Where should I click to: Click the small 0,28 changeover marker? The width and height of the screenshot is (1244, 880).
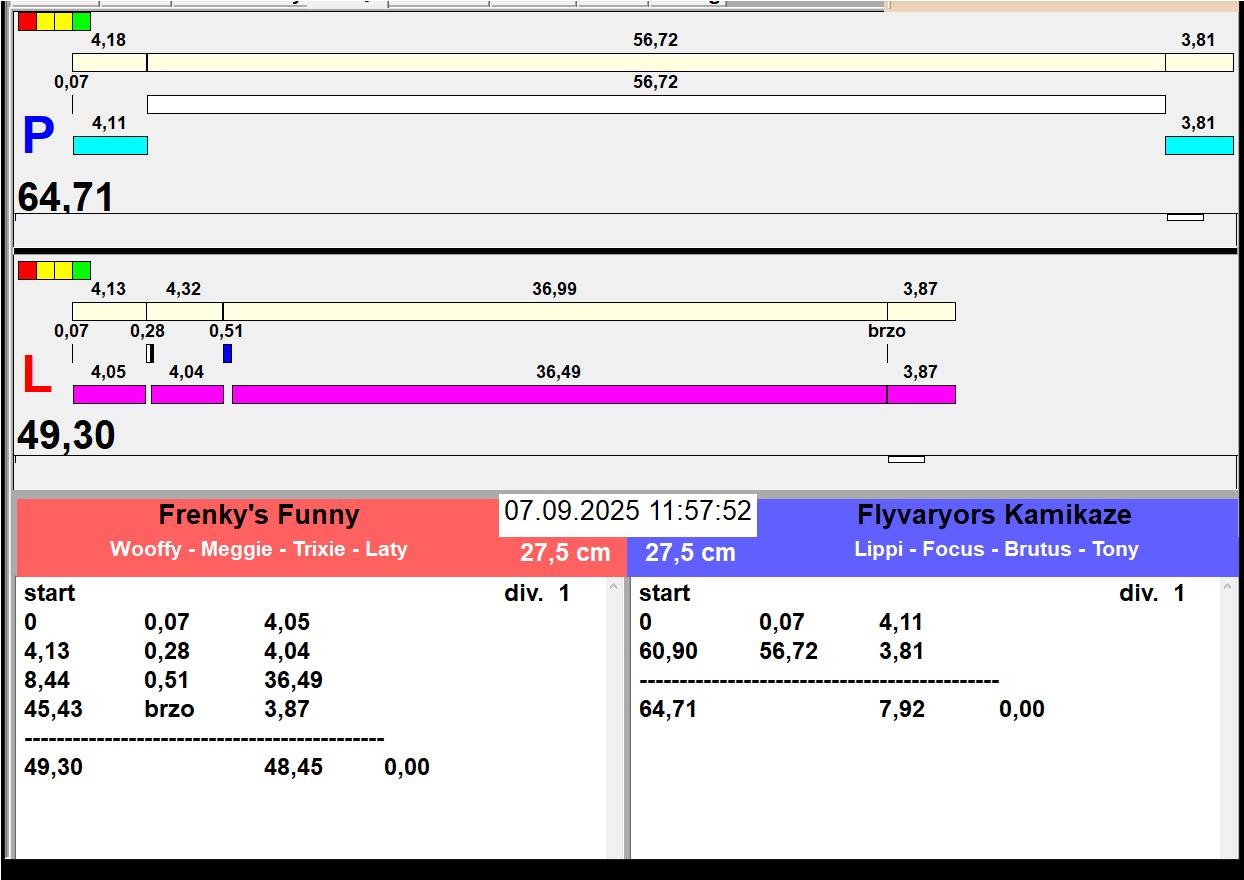click(150, 353)
